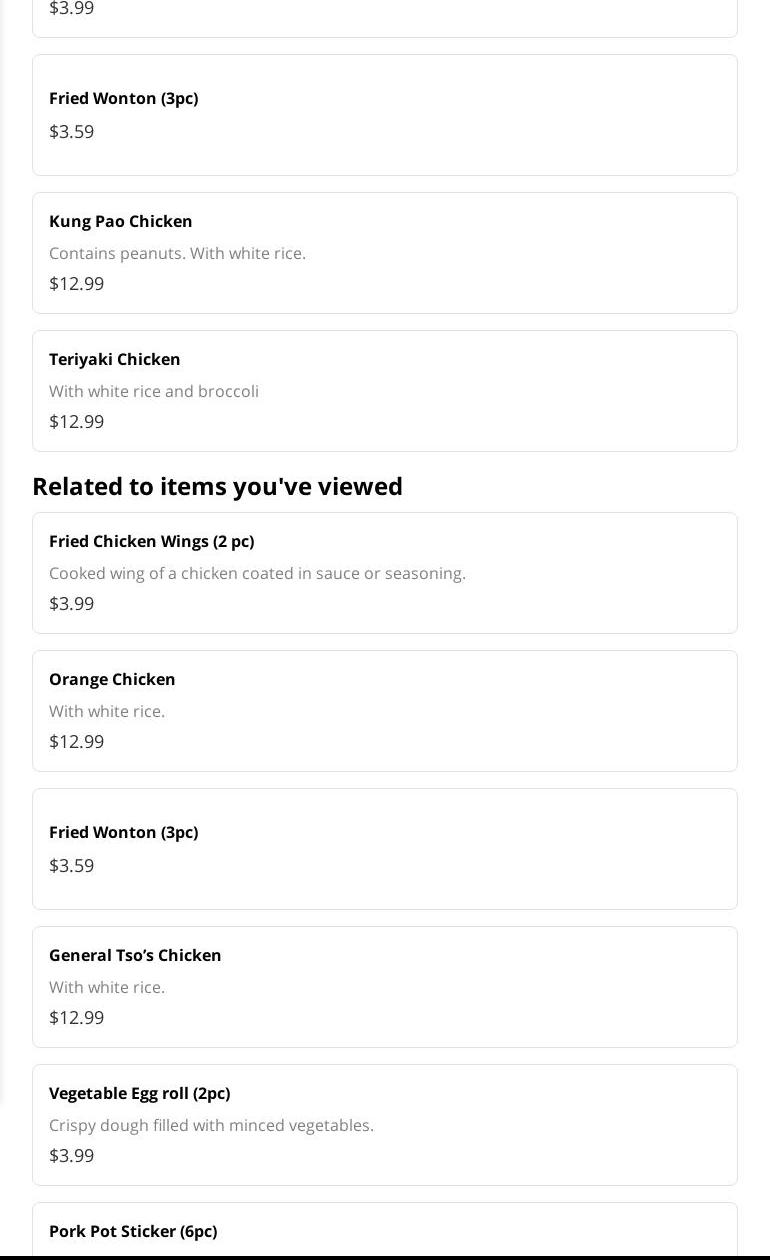Click the General Tso's Chicken $12.99 price
This screenshot has height=1260, width=770.
coord(77,1017)
